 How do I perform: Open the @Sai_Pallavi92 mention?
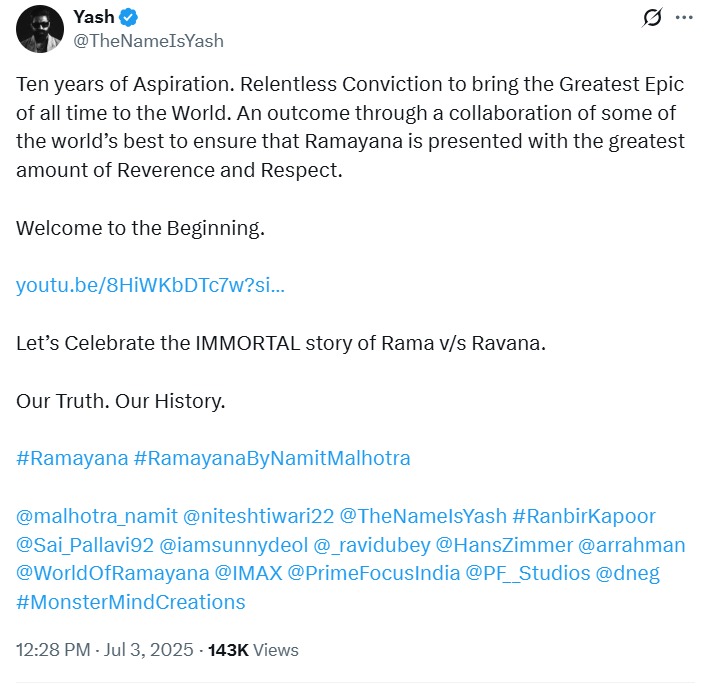tap(83, 545)
